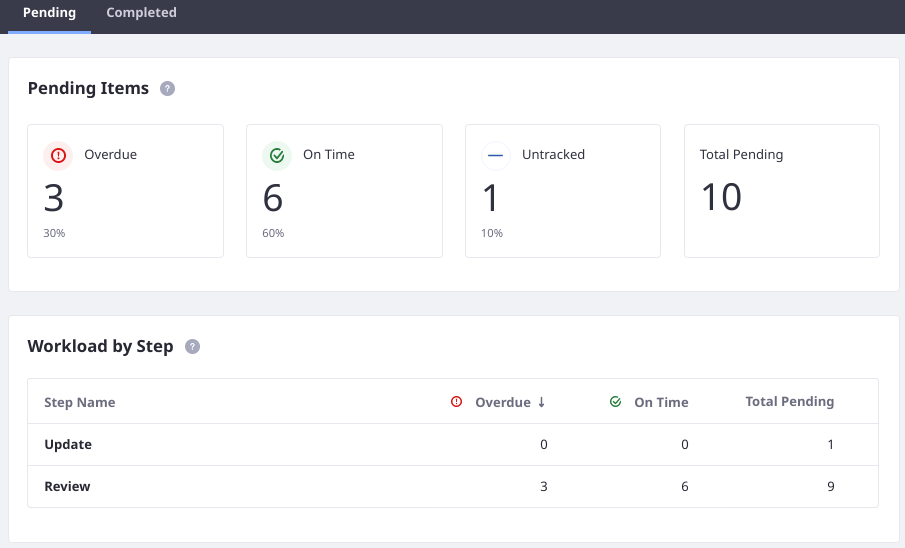This screenshot has width=905, height=548.
Task: Click the Pending Items heading
Action: (x=88, y=88)
